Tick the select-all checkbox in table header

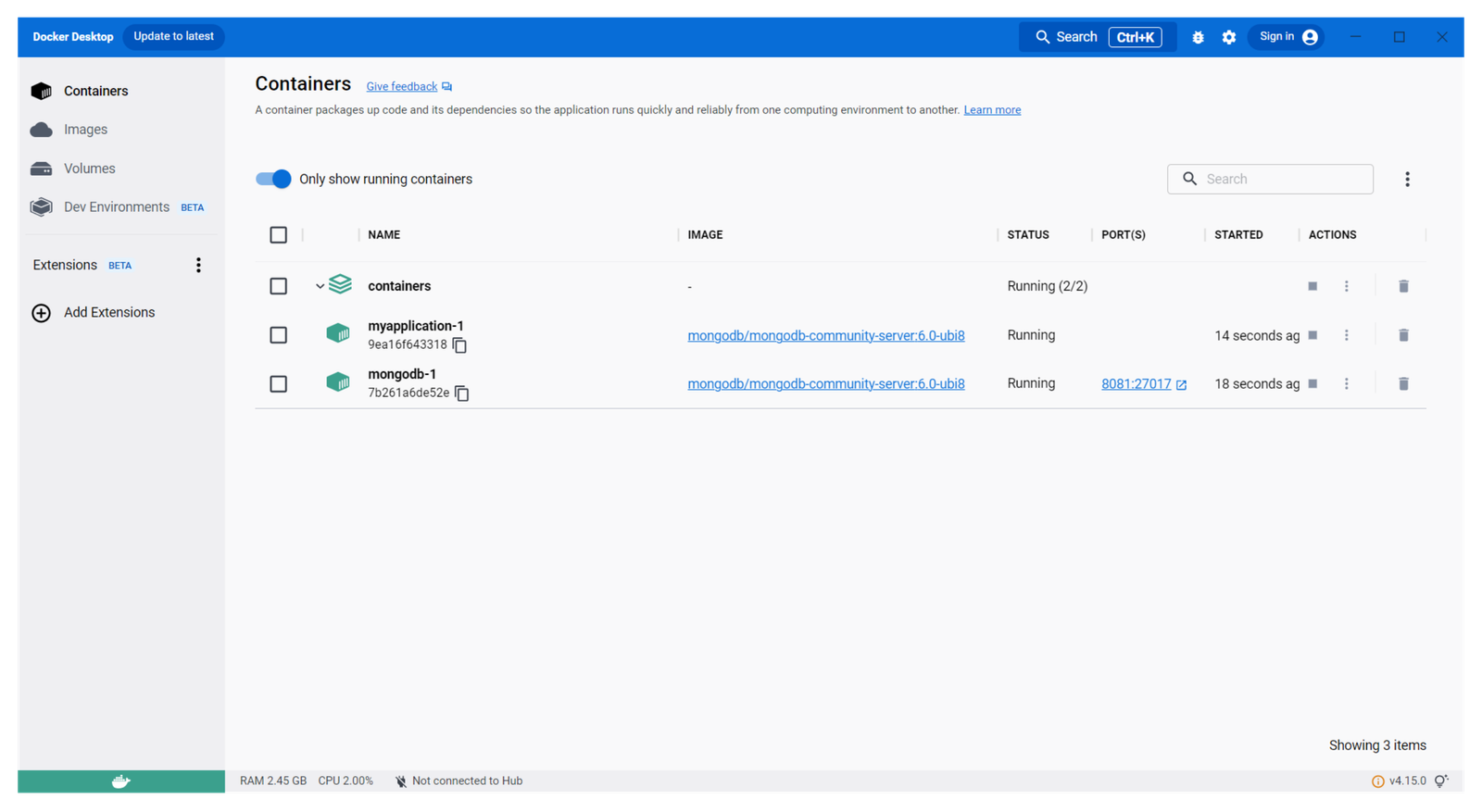click(279, 235)
